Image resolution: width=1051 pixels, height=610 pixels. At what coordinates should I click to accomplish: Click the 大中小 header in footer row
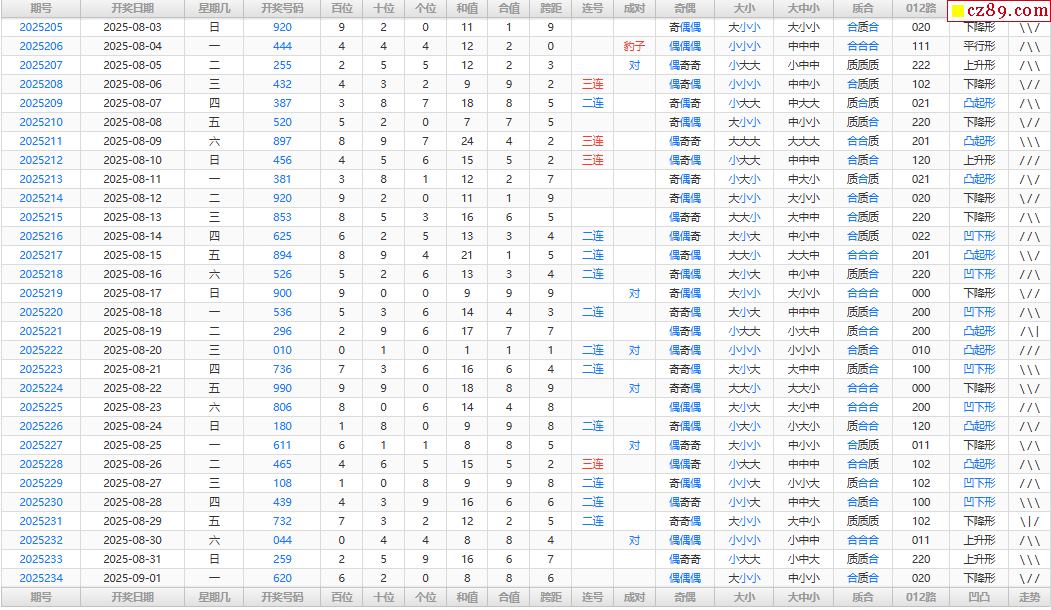[x=803, y=597]
